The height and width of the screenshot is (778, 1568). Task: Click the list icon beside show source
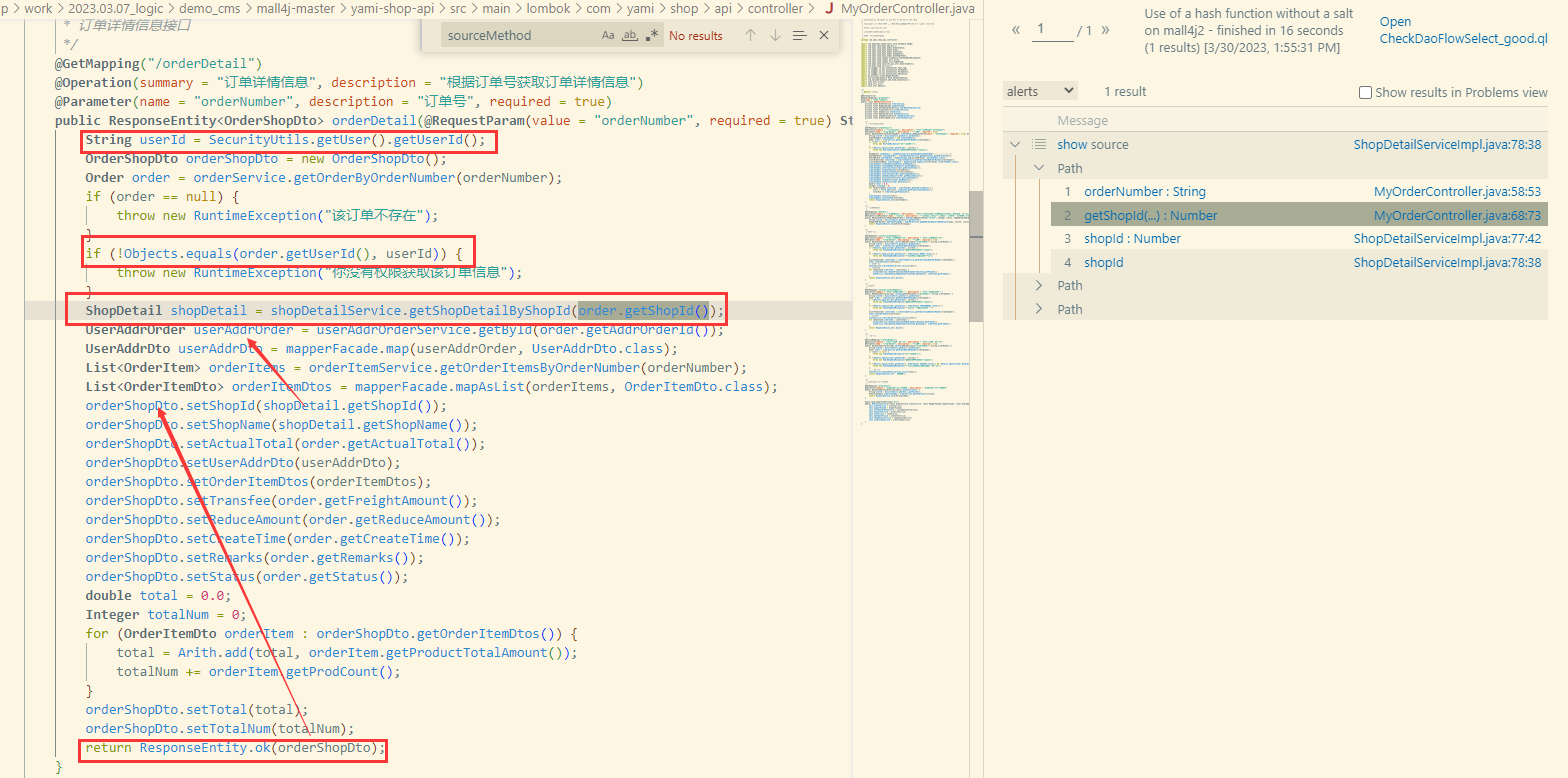[x=1039, y=145]
